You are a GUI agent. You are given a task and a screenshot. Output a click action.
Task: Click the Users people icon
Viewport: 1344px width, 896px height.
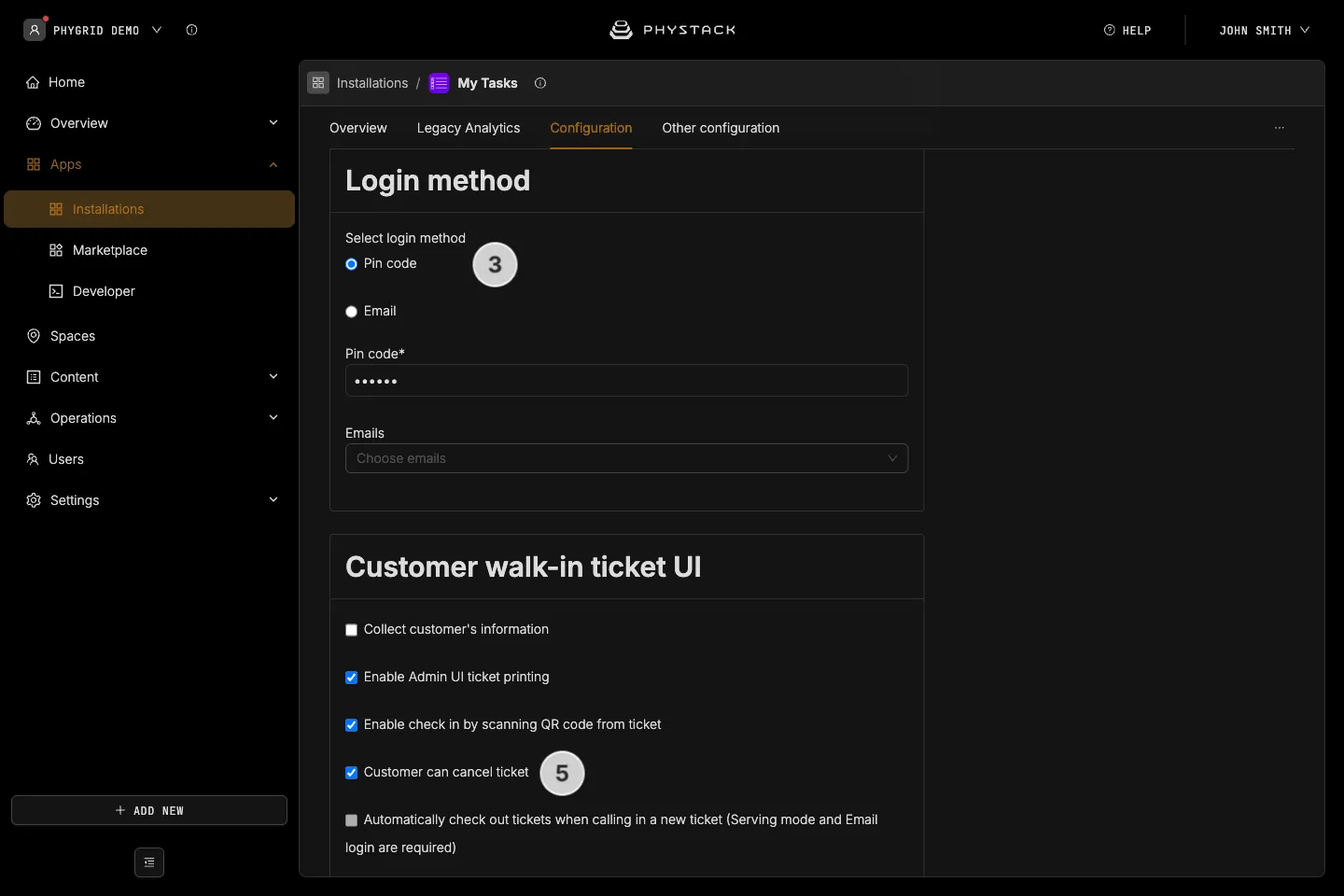[33, 459]
